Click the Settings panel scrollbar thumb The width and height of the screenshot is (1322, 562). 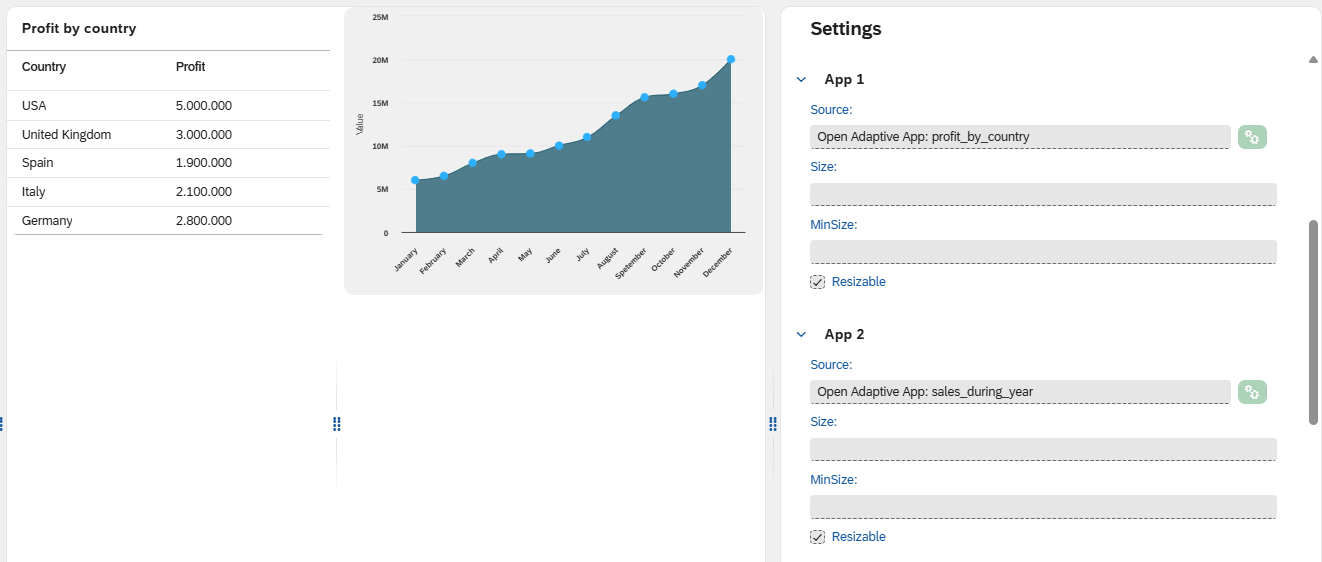[1313, 322]
